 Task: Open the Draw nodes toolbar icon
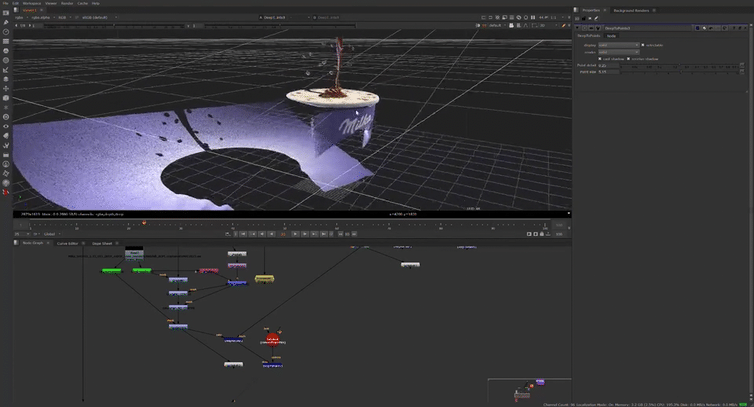(x=6, y=24)
